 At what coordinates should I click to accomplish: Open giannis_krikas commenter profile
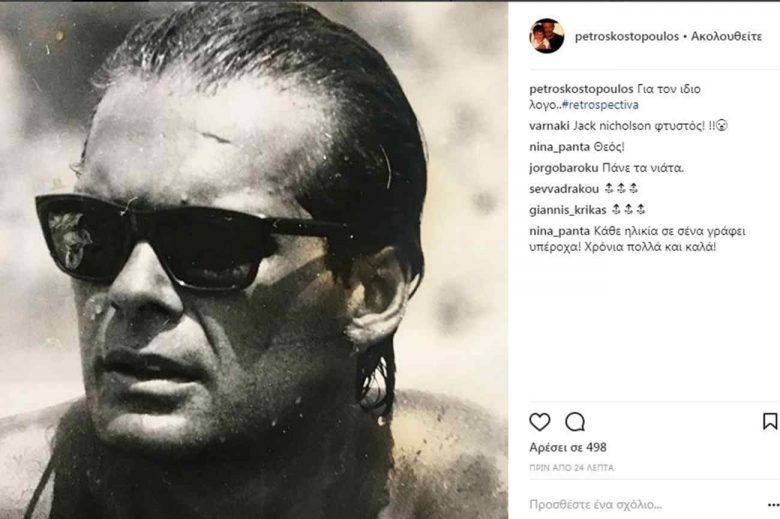(566, 209)
